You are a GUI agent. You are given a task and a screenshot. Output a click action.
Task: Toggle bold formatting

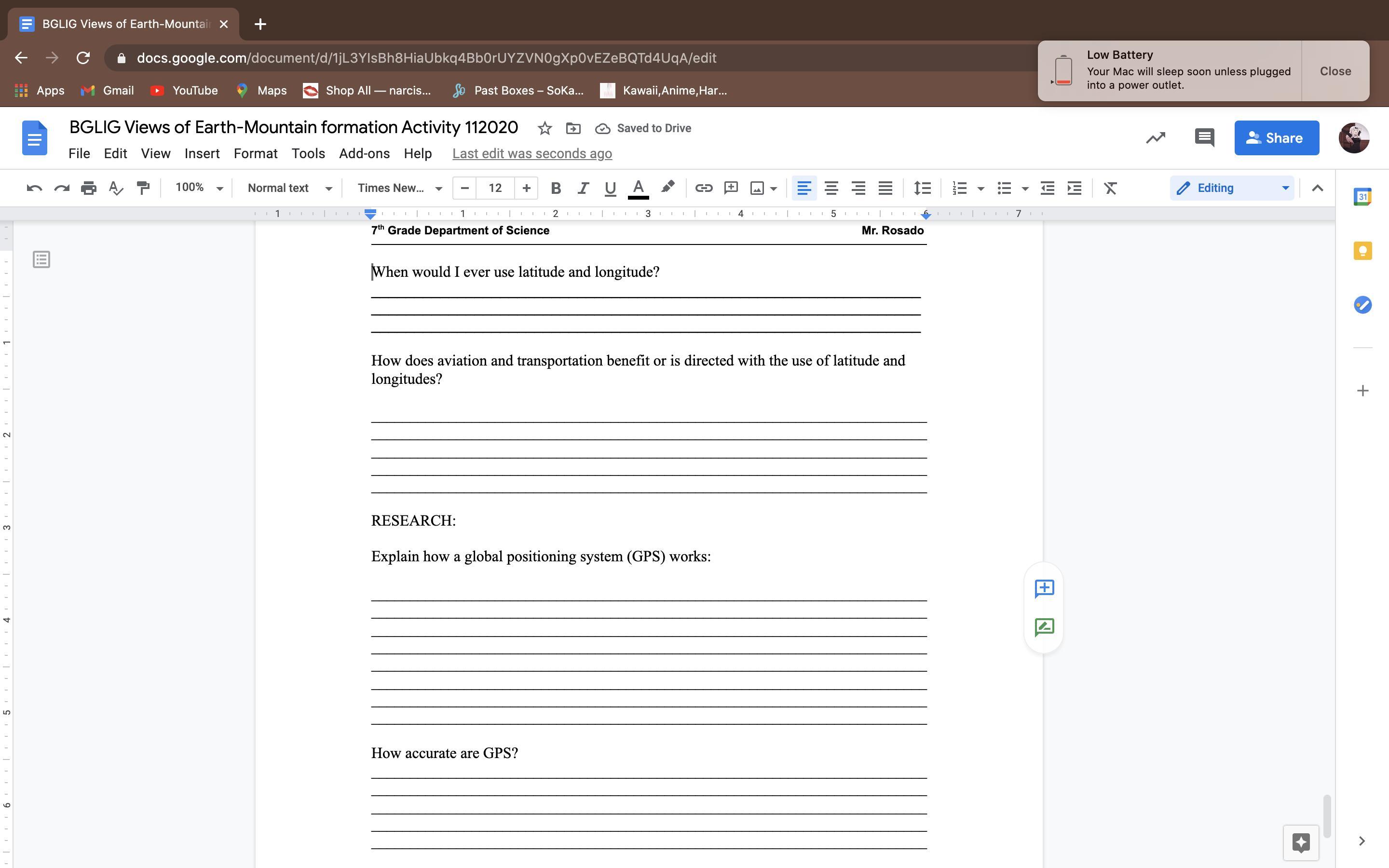[x=555, y=188]
